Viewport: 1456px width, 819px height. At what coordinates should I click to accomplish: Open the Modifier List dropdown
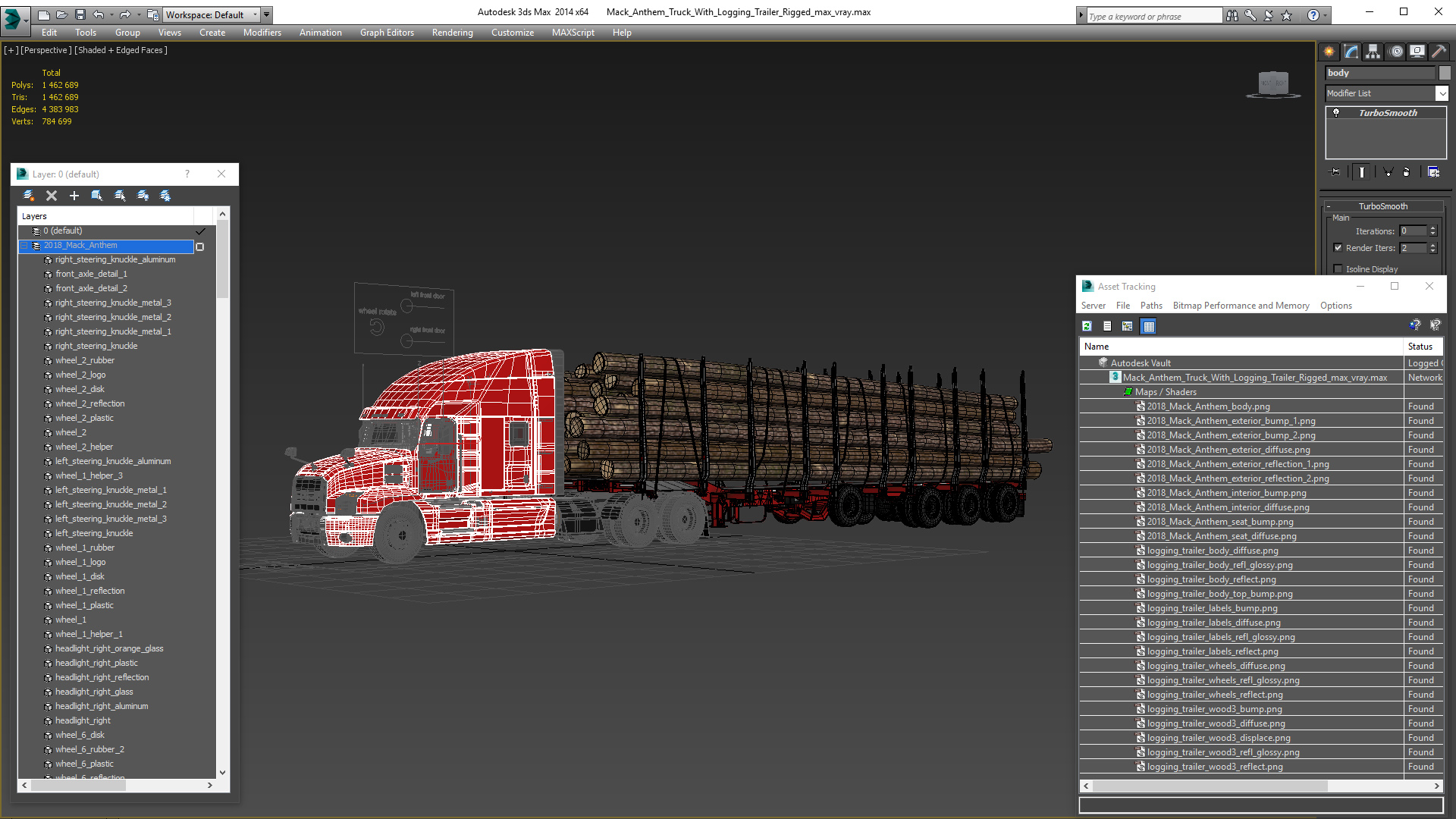(1442, 93)
